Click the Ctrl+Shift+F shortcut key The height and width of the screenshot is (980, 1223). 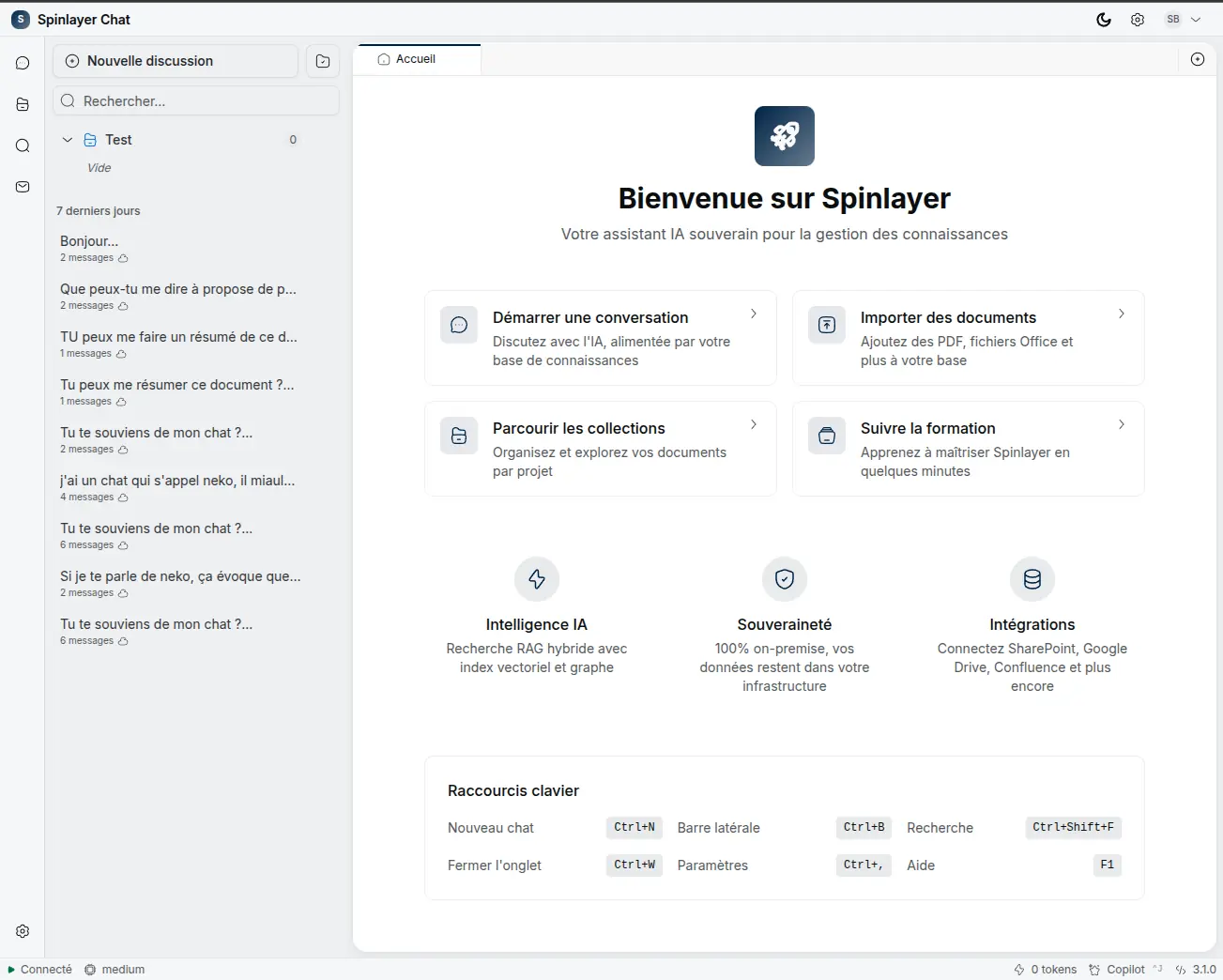coord(1073,827)
